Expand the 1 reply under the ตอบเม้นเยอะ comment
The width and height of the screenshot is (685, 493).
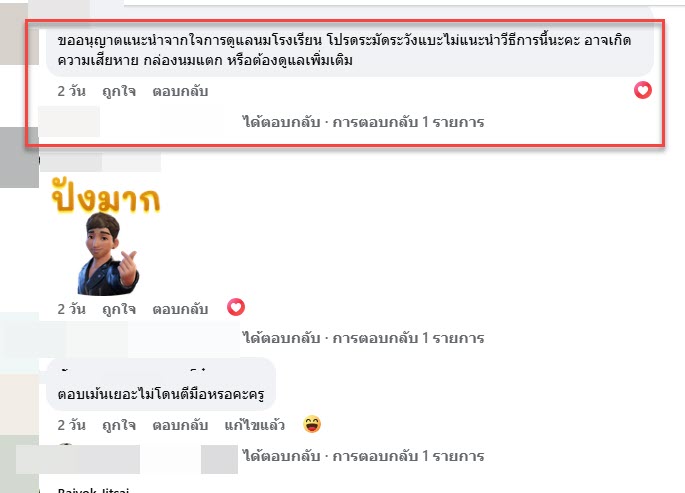[363, 456]
